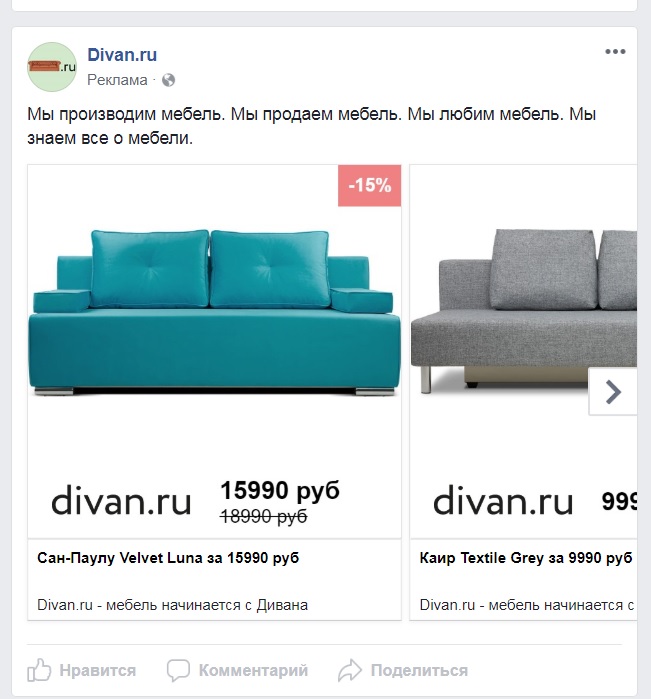Open the turquoise sofa product image
651x699 pixels.
pos(214,313)
